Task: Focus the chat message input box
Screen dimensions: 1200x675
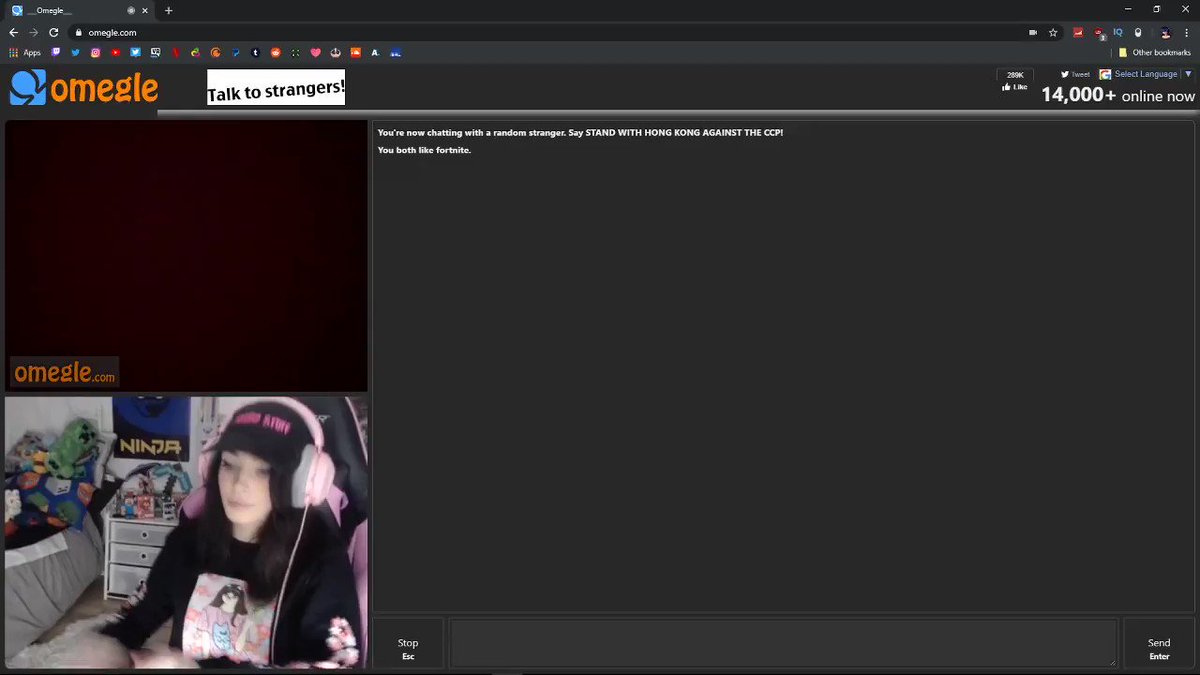Action: 782,643
